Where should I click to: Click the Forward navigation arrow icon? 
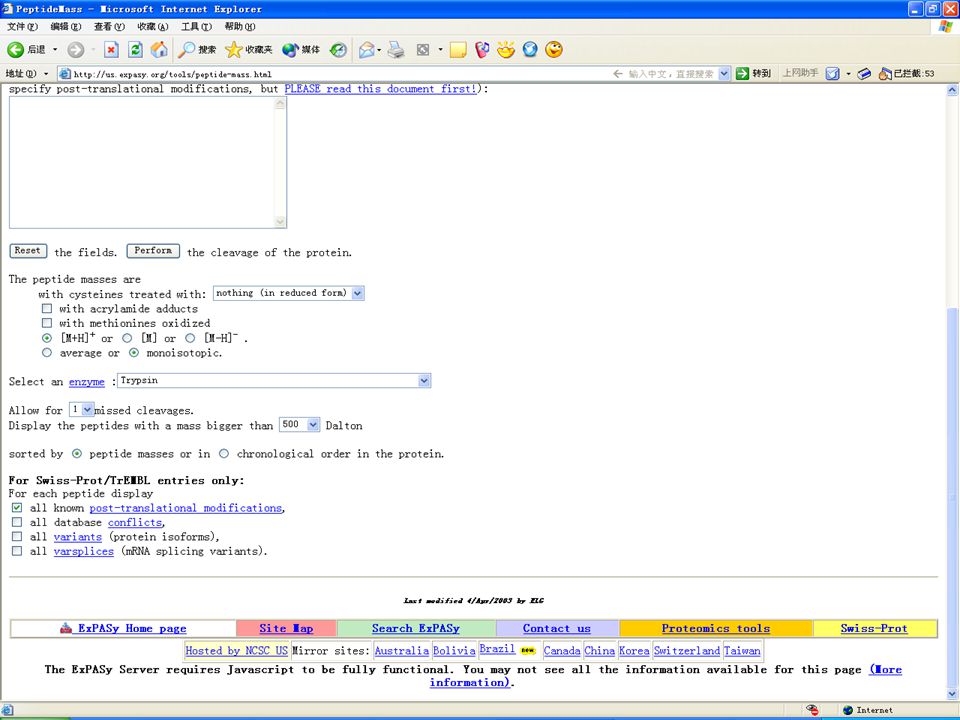pyautogui.click(x=75, y=50)
